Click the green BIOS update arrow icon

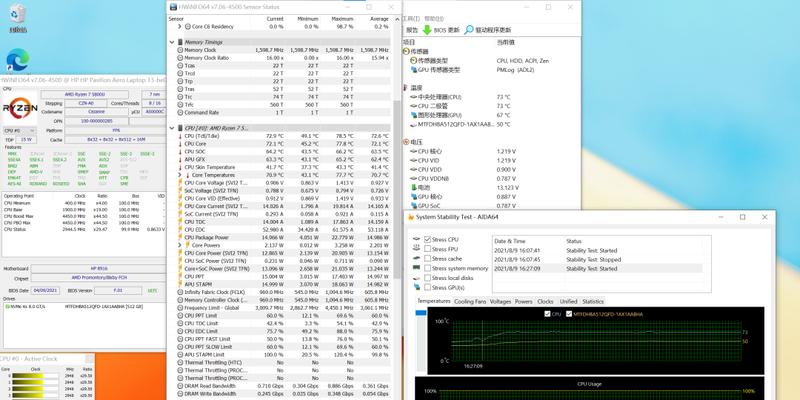[x=427, y=30]
